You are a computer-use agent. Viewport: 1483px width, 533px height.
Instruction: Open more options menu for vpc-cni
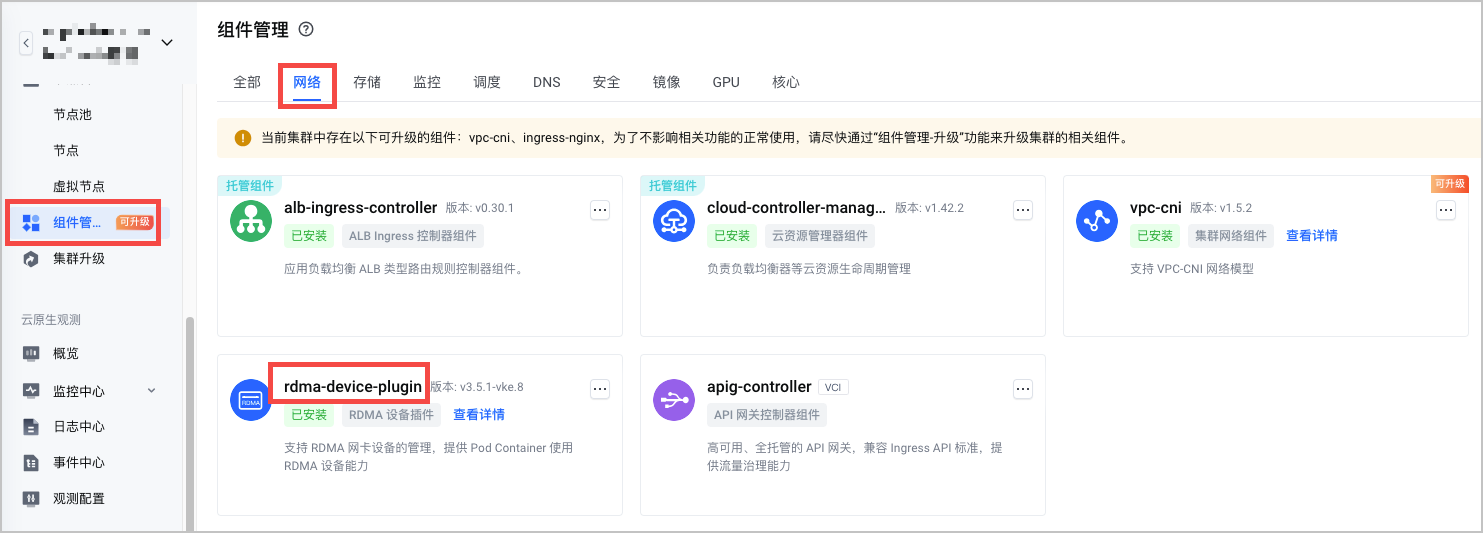tap(1446, 210)
